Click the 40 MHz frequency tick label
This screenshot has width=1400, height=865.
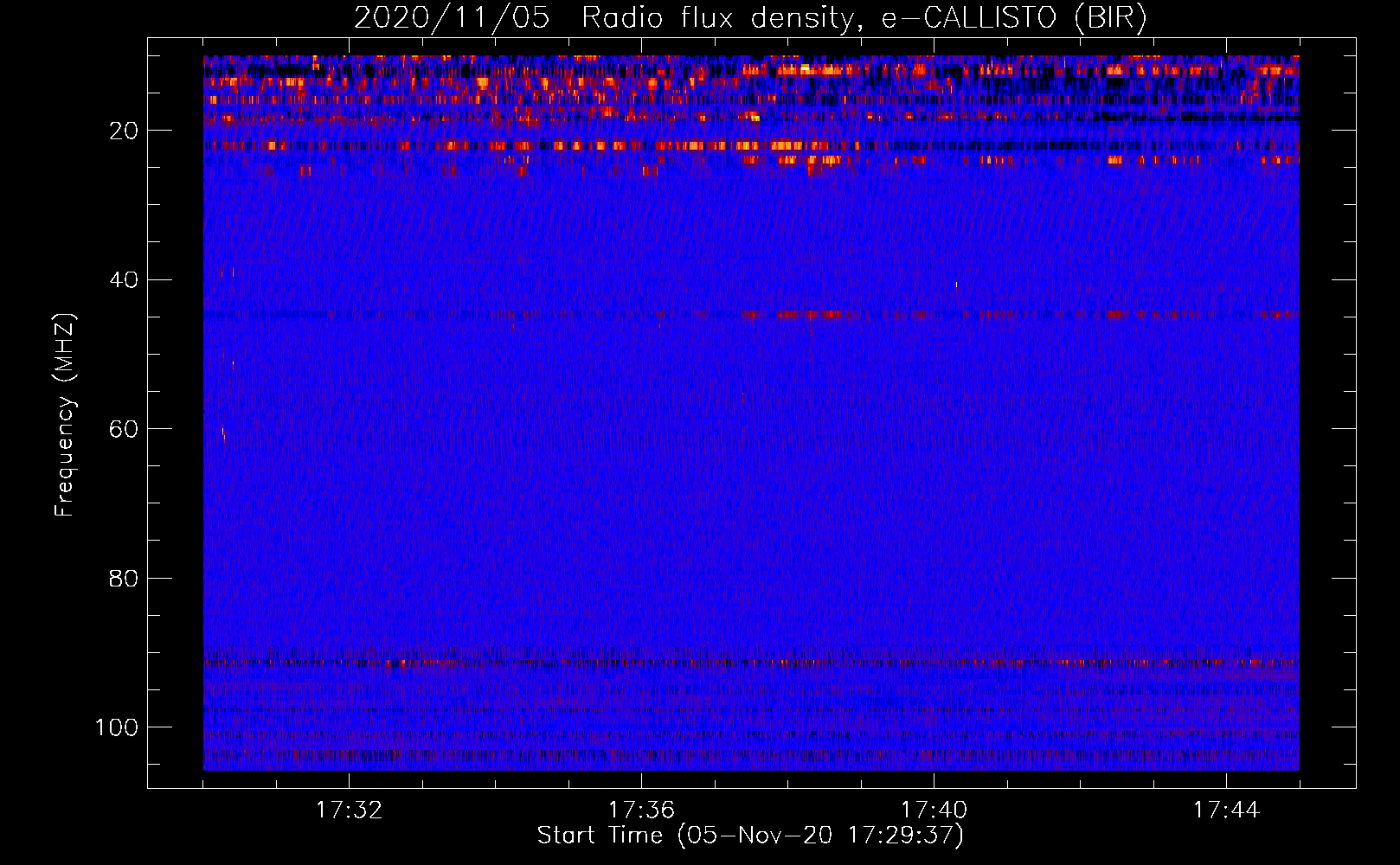click(124, 280)
